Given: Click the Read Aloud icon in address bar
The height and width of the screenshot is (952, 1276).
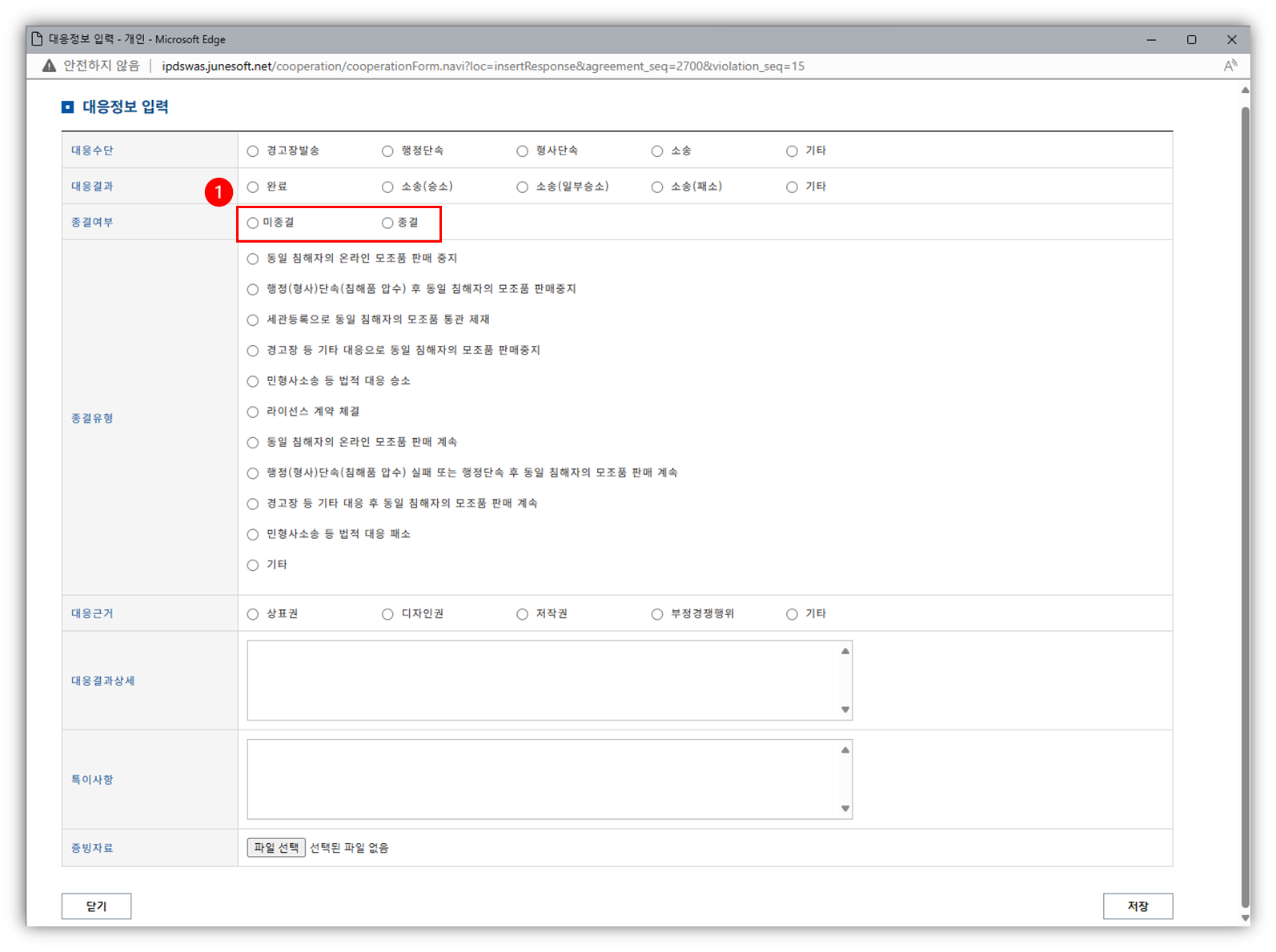Looking at the screenshot, I should (1230, 66).
